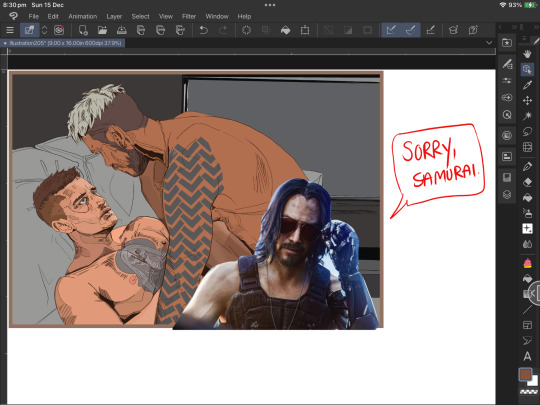
Task: Choose the brown main color swatch
Action: click(525, 374)
